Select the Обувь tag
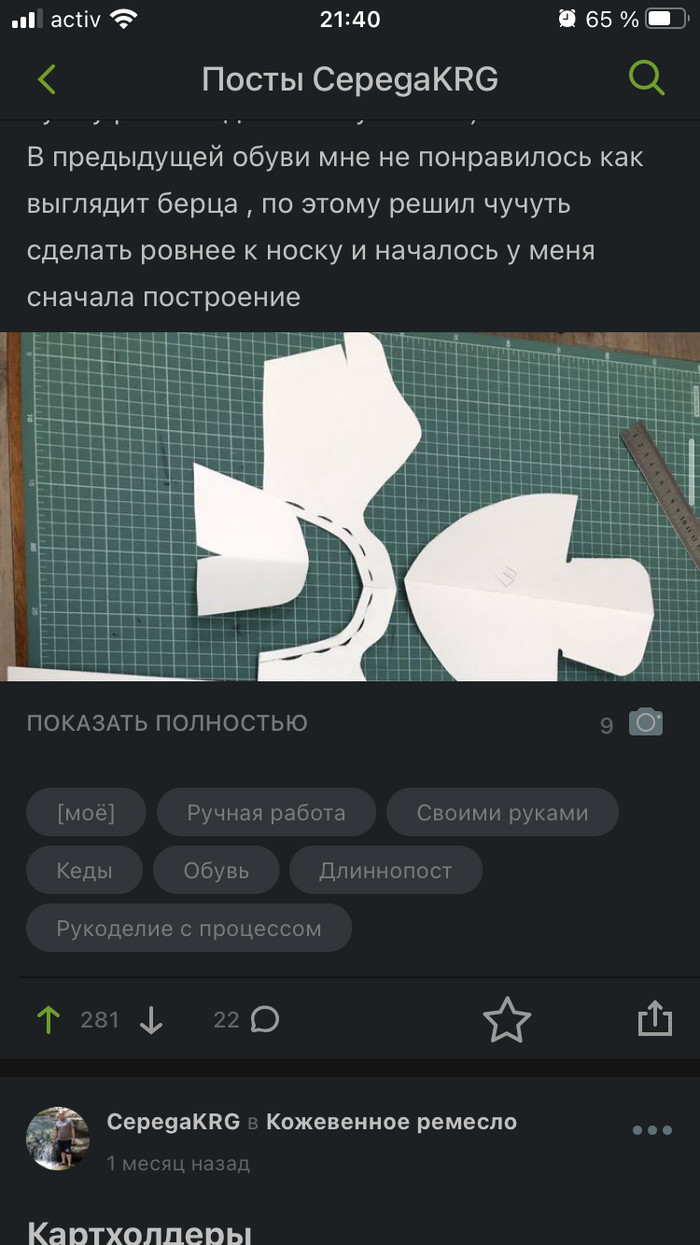The image size is (700, 1245). [216, 870]
